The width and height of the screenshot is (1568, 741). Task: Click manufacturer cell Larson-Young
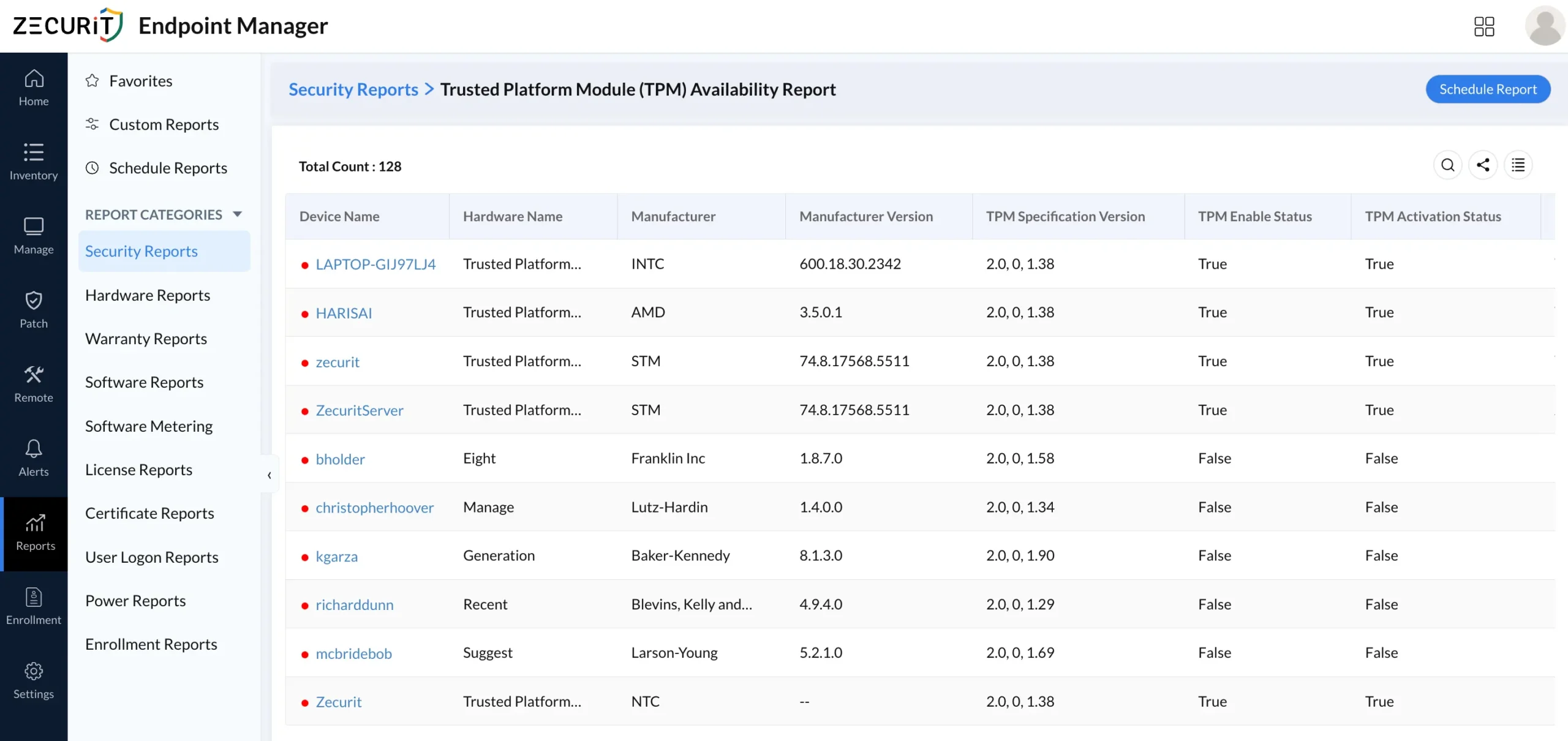(674, 653)
